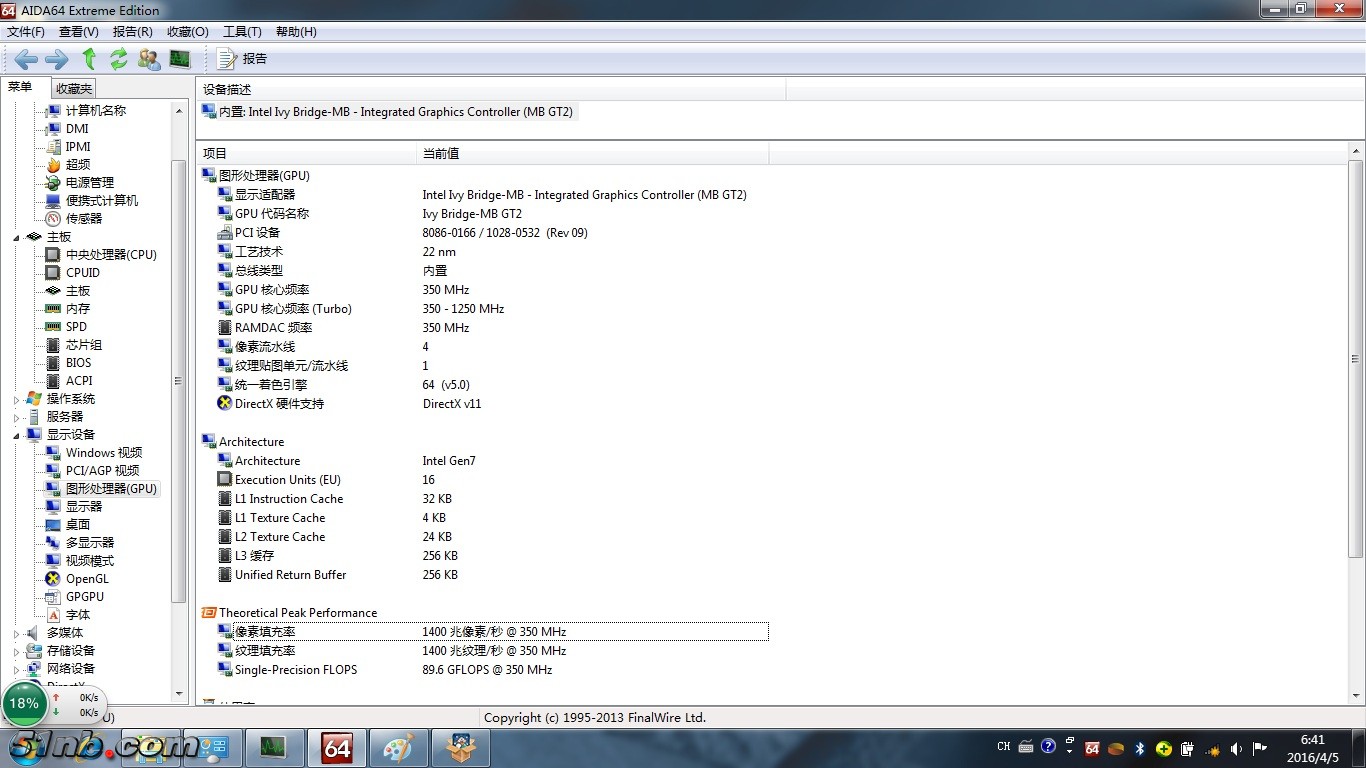Expand the 操作系统 tree node
Image resolution: width=1366 pixels, height=768 pixels.
point(17,399)
